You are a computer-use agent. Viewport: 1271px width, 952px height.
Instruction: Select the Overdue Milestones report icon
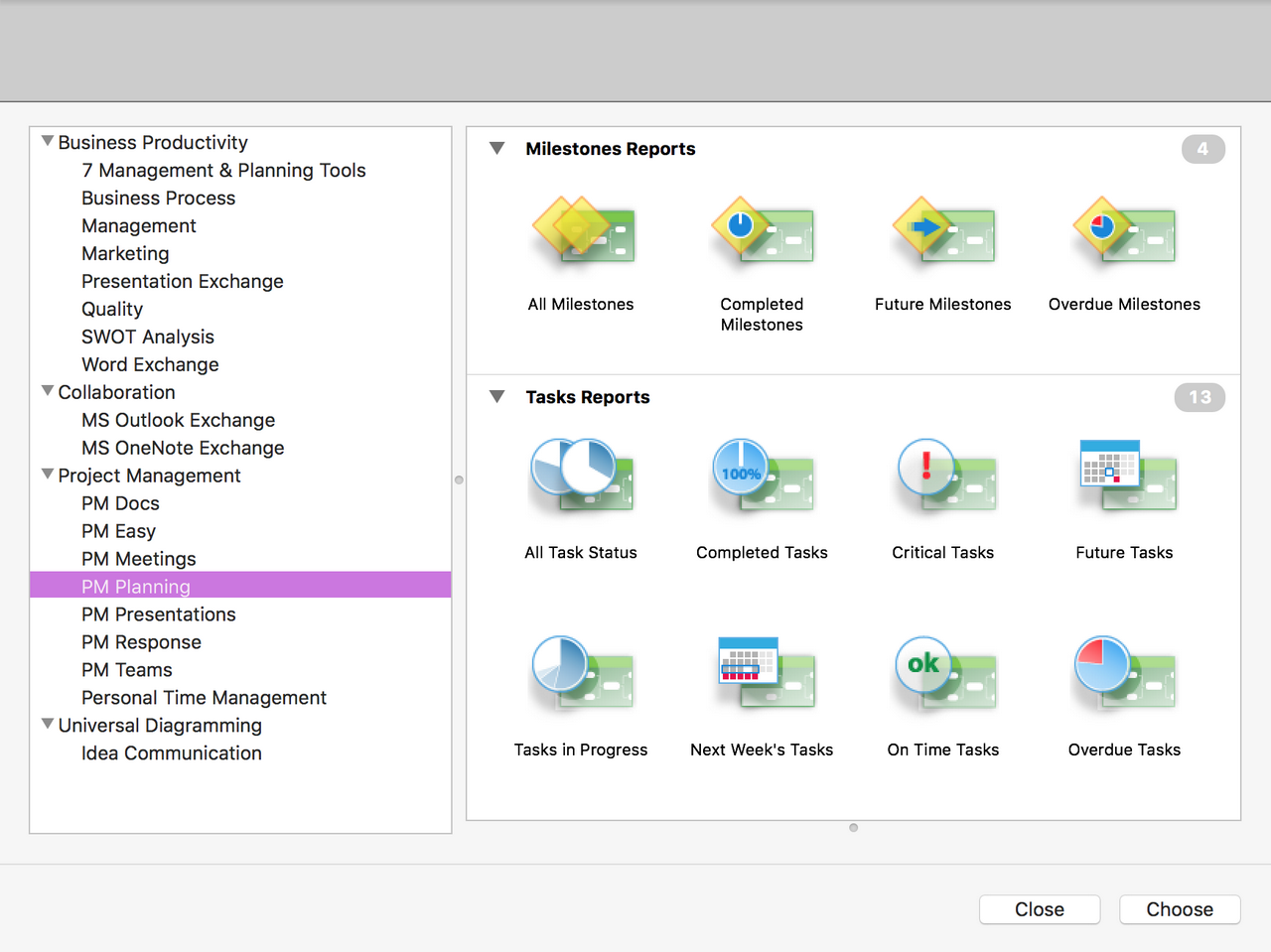tap(1124, 233)
